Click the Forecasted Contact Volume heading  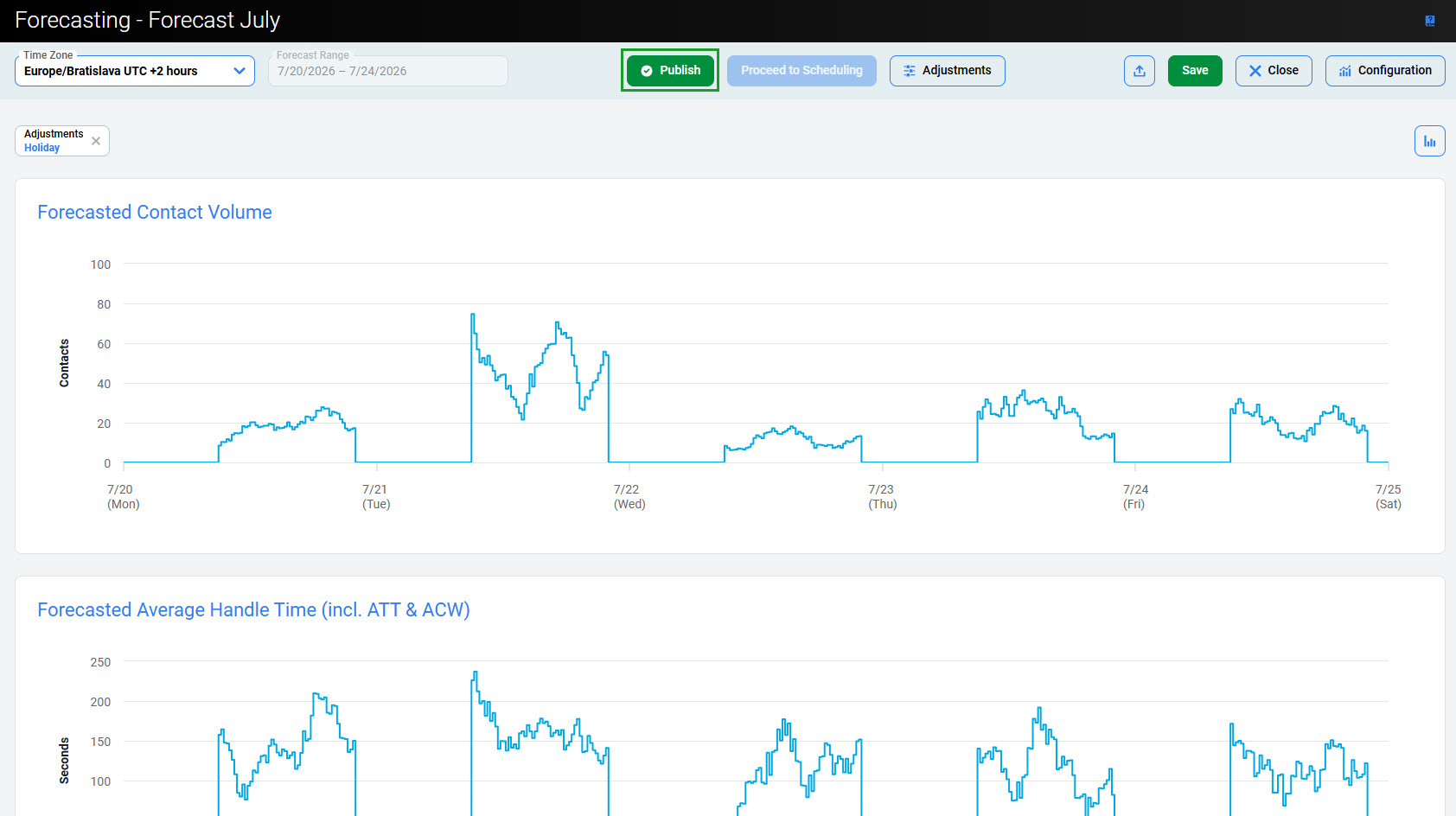pos(155,212)
